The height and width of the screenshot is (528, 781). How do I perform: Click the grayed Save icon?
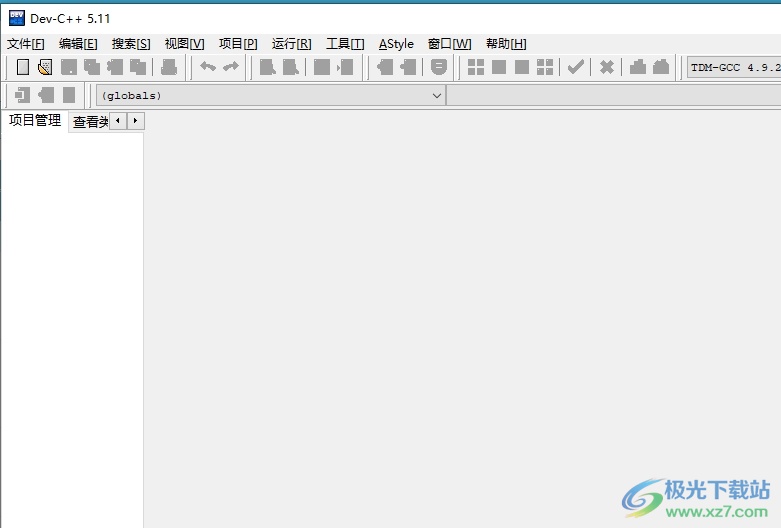coord(69,67)
